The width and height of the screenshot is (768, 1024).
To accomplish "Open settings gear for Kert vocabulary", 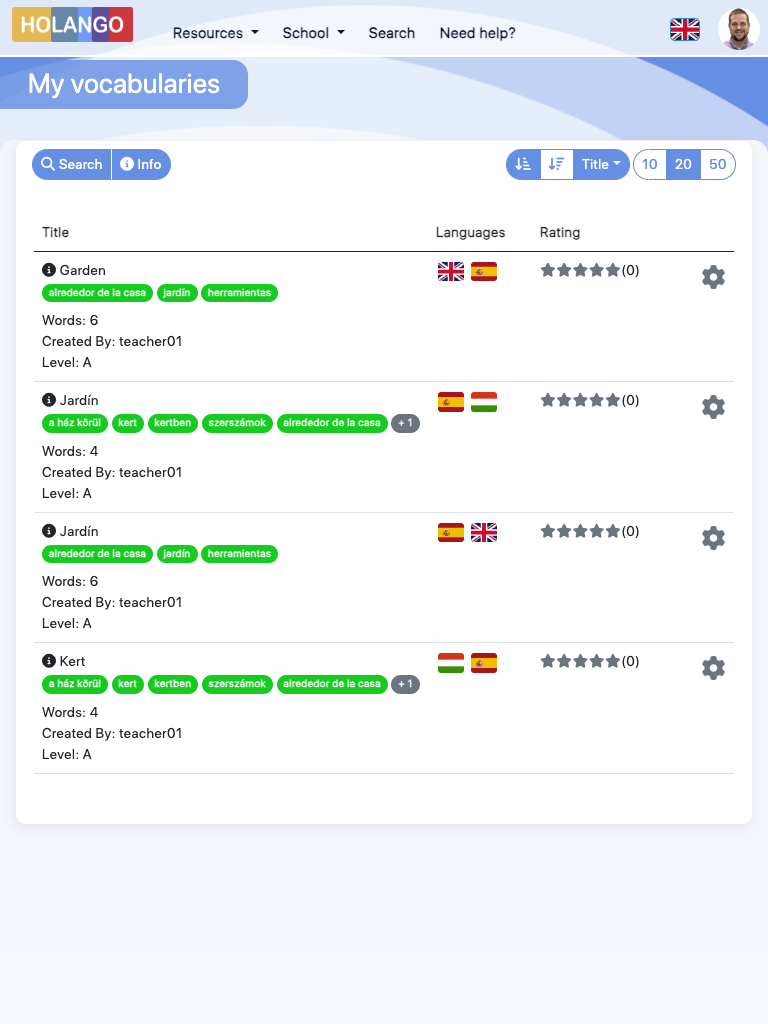I will 713,668.
